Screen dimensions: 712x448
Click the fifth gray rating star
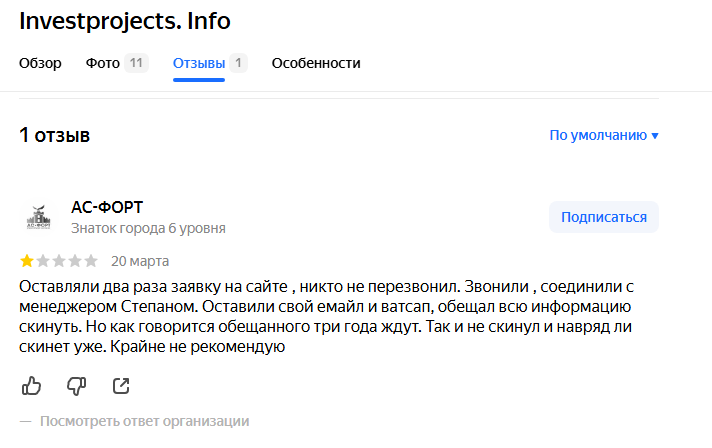(x=91, y=262)
